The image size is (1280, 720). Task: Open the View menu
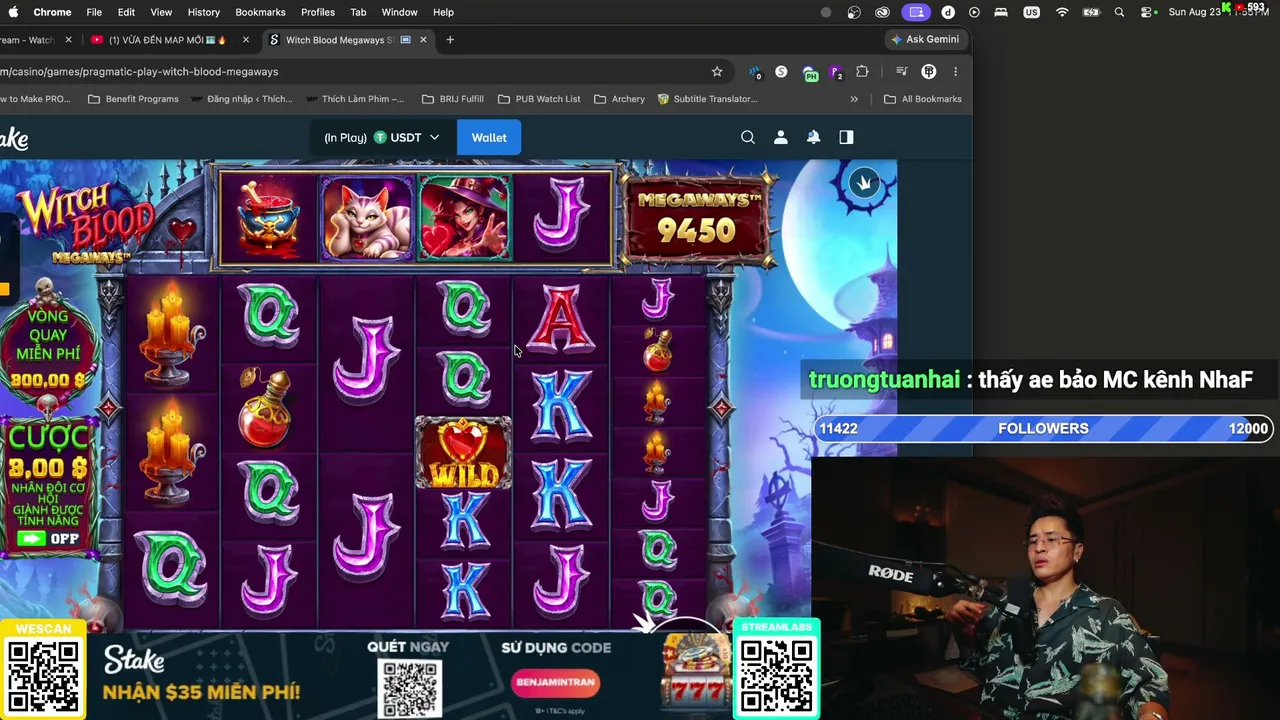click(161, 12)
